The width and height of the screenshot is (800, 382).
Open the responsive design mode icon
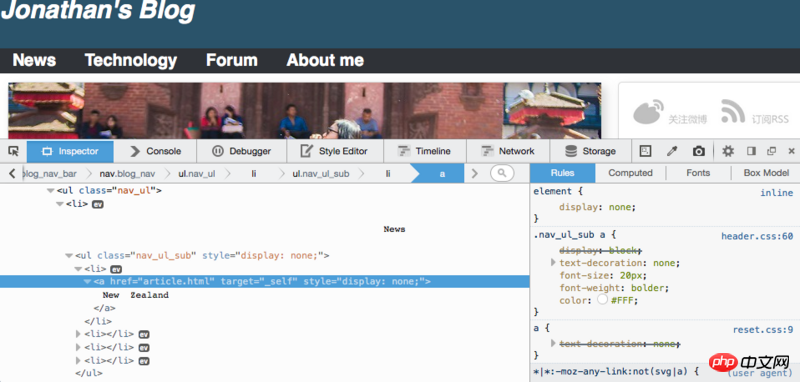645,151
